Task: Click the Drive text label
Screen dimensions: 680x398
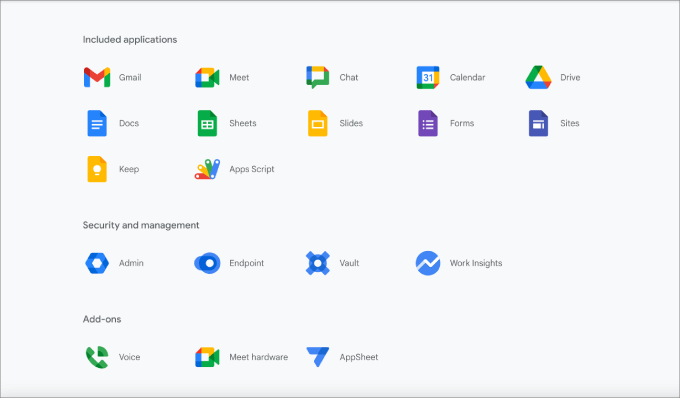Action: pyautogui.click(x=570, y=78)
